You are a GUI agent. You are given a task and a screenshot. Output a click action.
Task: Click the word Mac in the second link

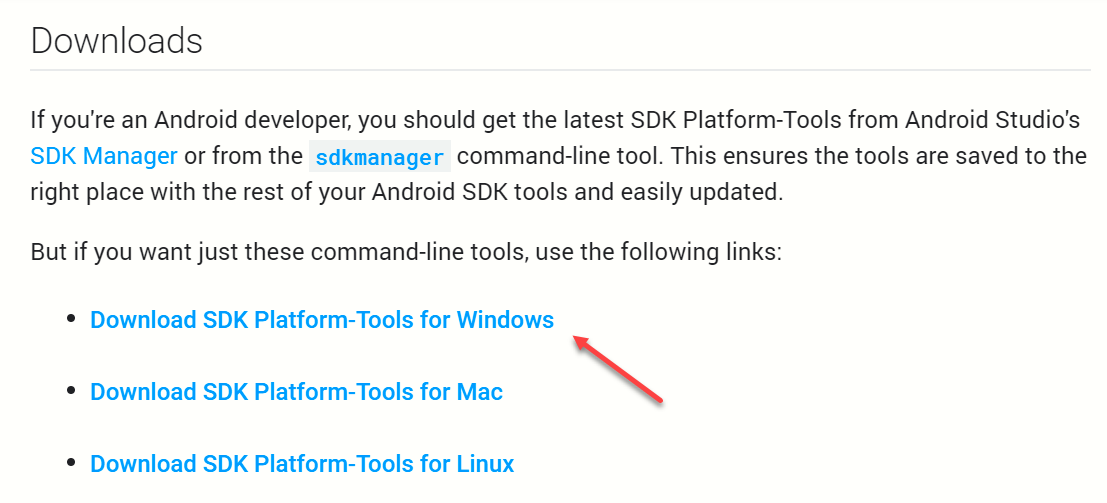(479, 391)
